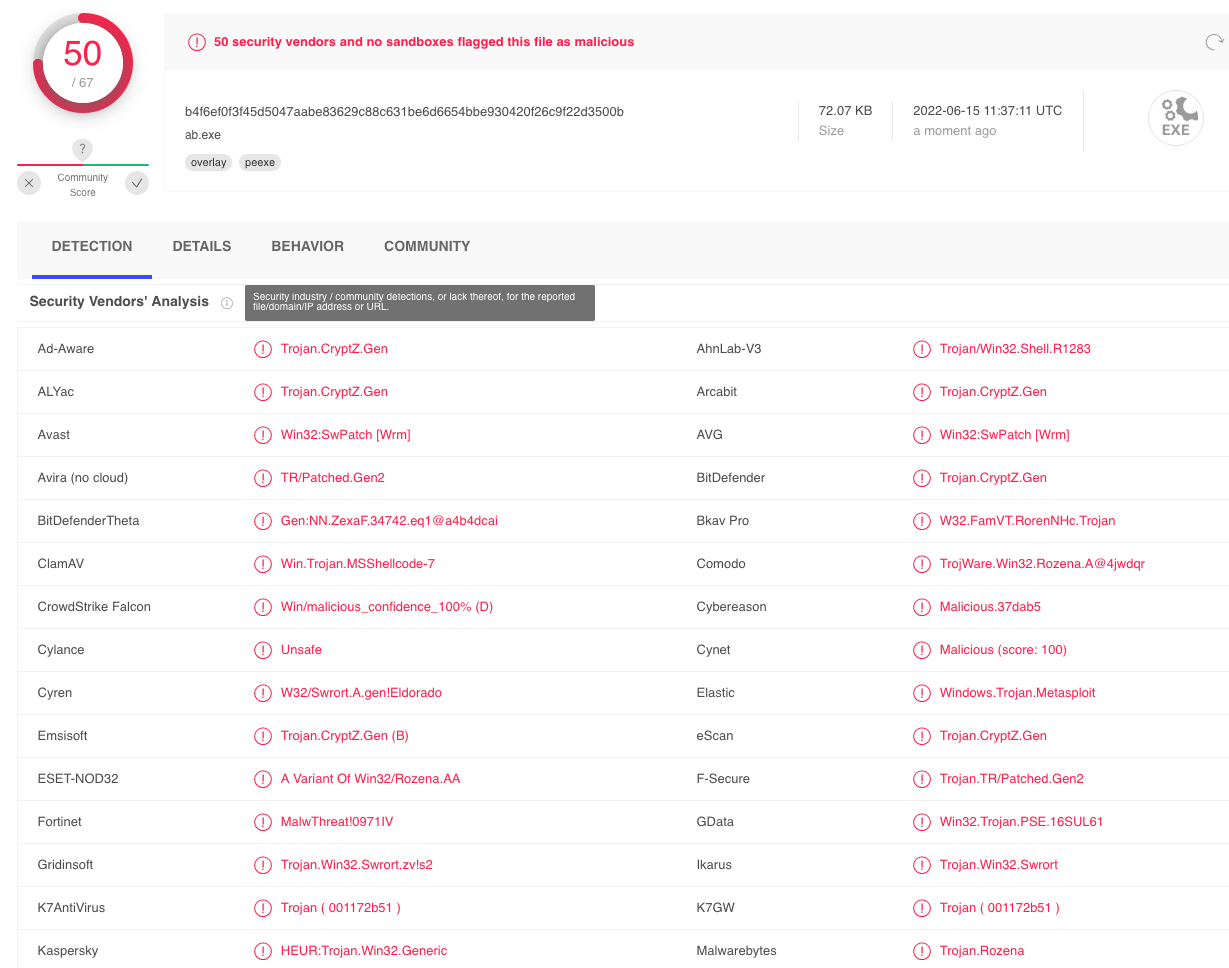Screen dimensions: 1229x968
Task: Click the warning icon next to Win.Trojan.MSShellcode-7
Action: pyautogui.click(x=262, y=564)
